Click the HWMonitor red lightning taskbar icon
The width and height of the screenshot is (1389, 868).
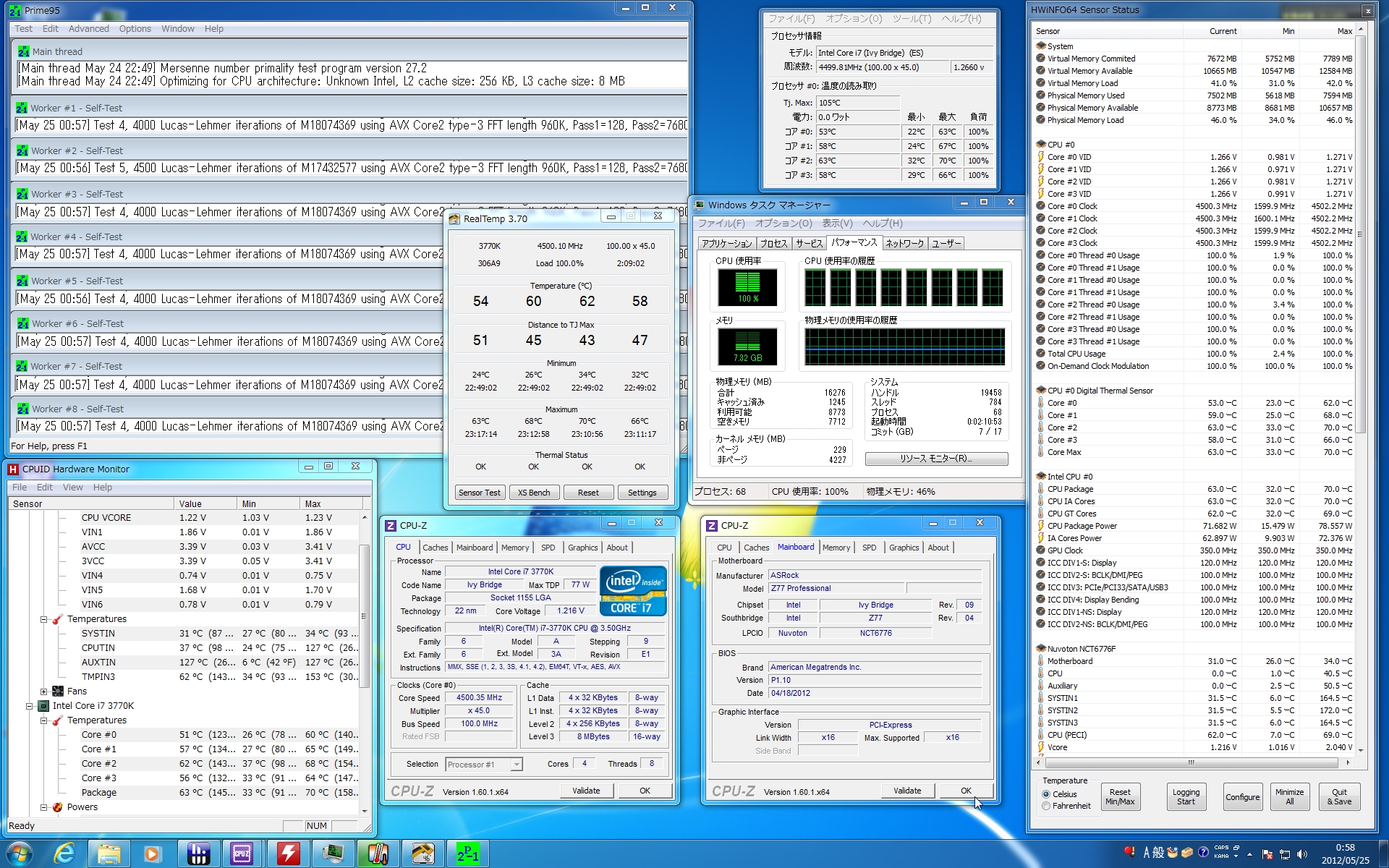point(288,854)
